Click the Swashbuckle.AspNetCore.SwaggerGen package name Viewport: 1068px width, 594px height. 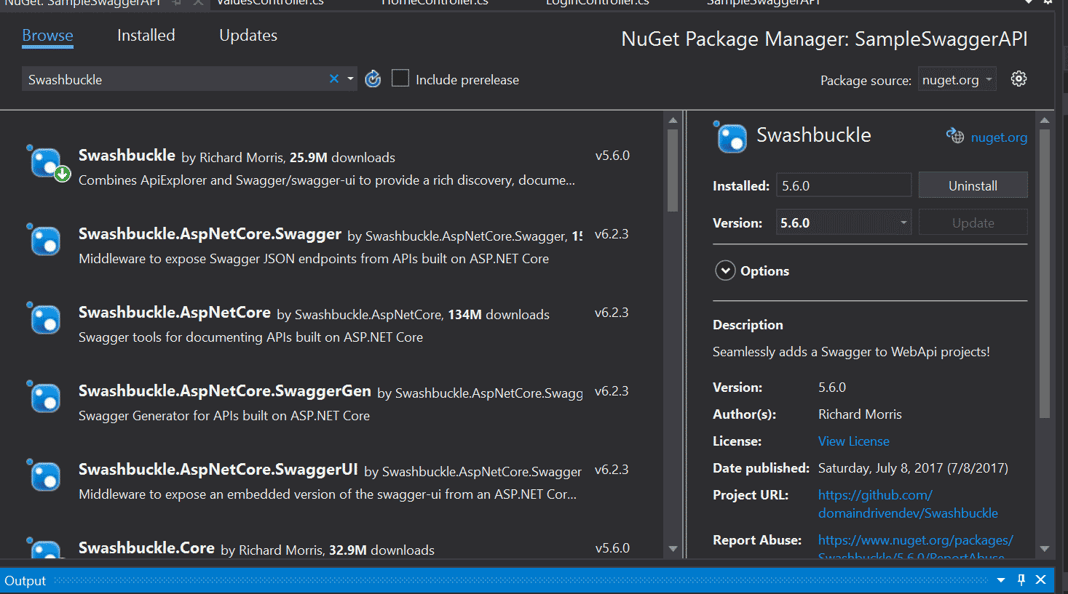point(225,390)
